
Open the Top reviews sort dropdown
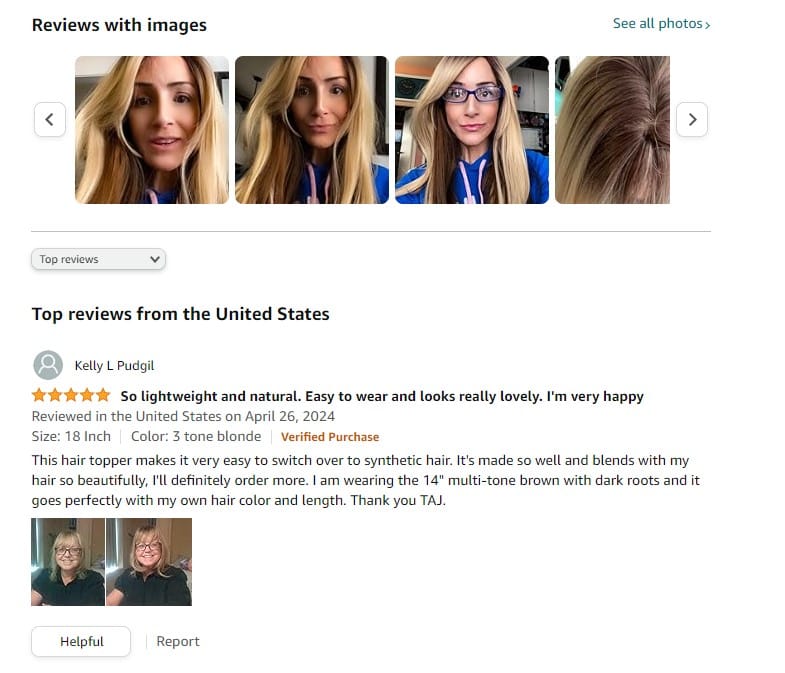98,259
